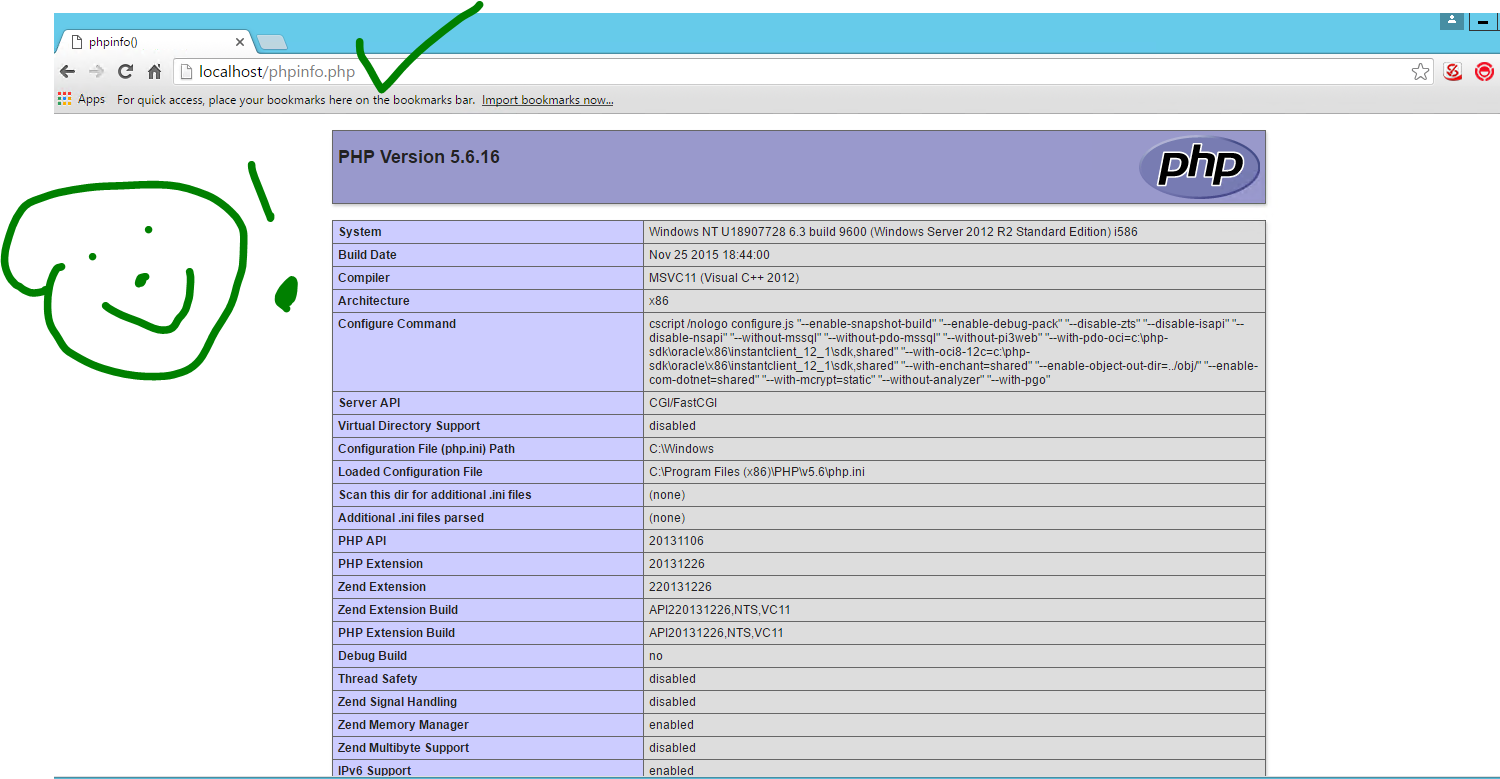Click the Zend Multibyte Support label
Image resolution: width=1500 pixels, height=779 pixels.
pos(403,748)
